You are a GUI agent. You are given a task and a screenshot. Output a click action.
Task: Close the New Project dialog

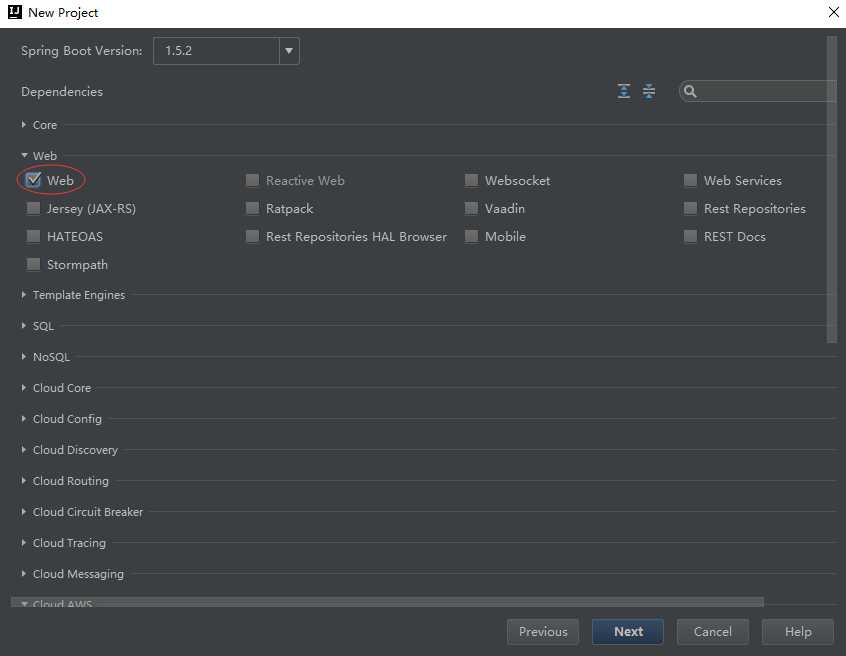pos(834,12)
